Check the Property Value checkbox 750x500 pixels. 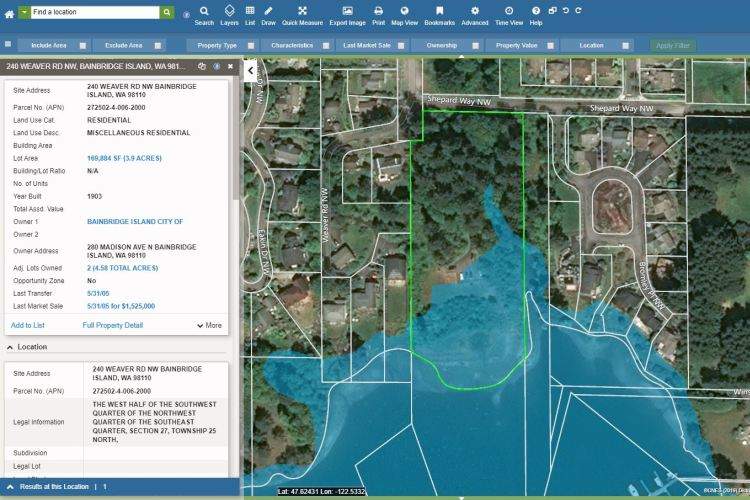(x=551, y=46)
